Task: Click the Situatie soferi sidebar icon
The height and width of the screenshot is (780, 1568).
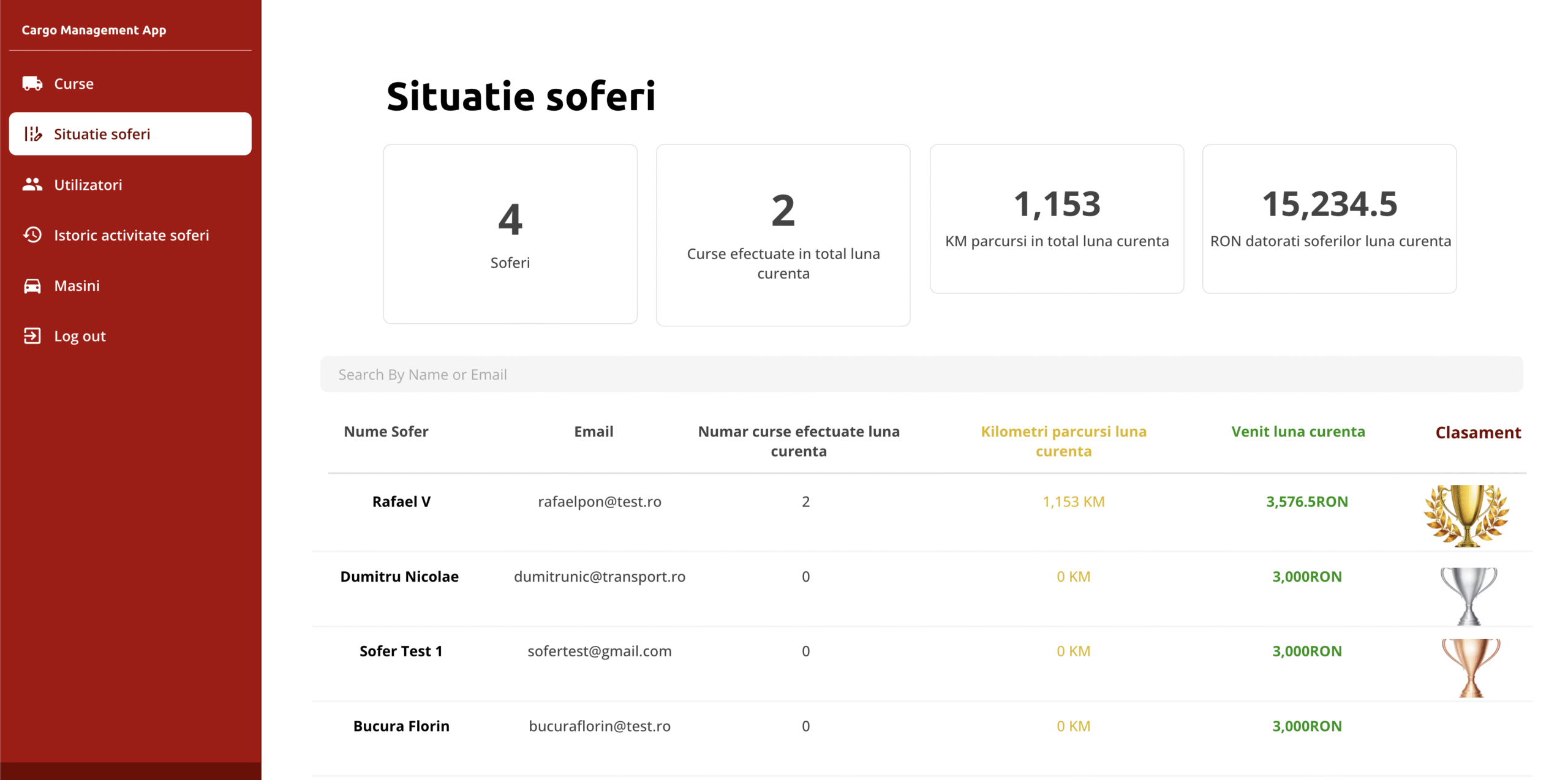Action: click(33, 133)
